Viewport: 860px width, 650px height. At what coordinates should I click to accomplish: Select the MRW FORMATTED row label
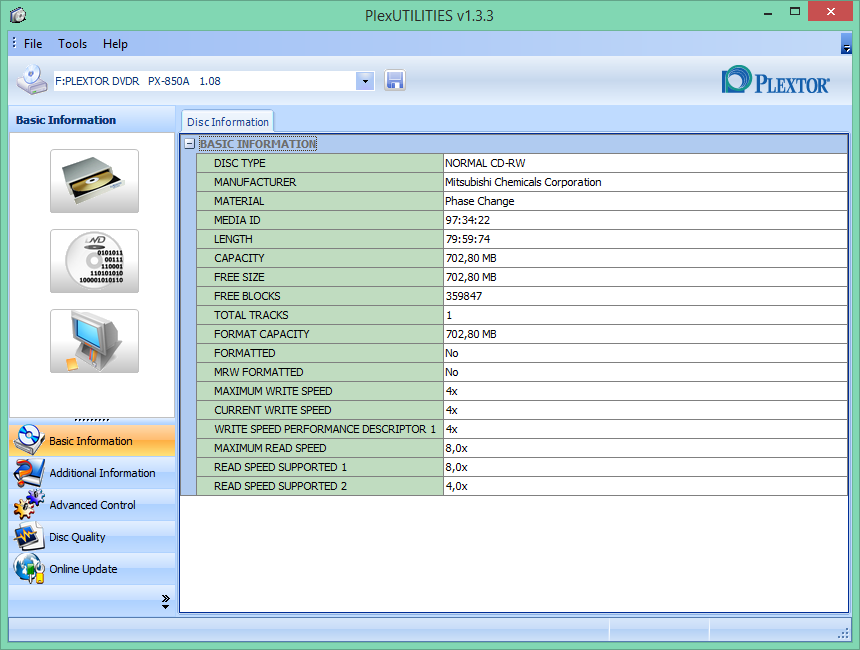click(x=258, y=372)
